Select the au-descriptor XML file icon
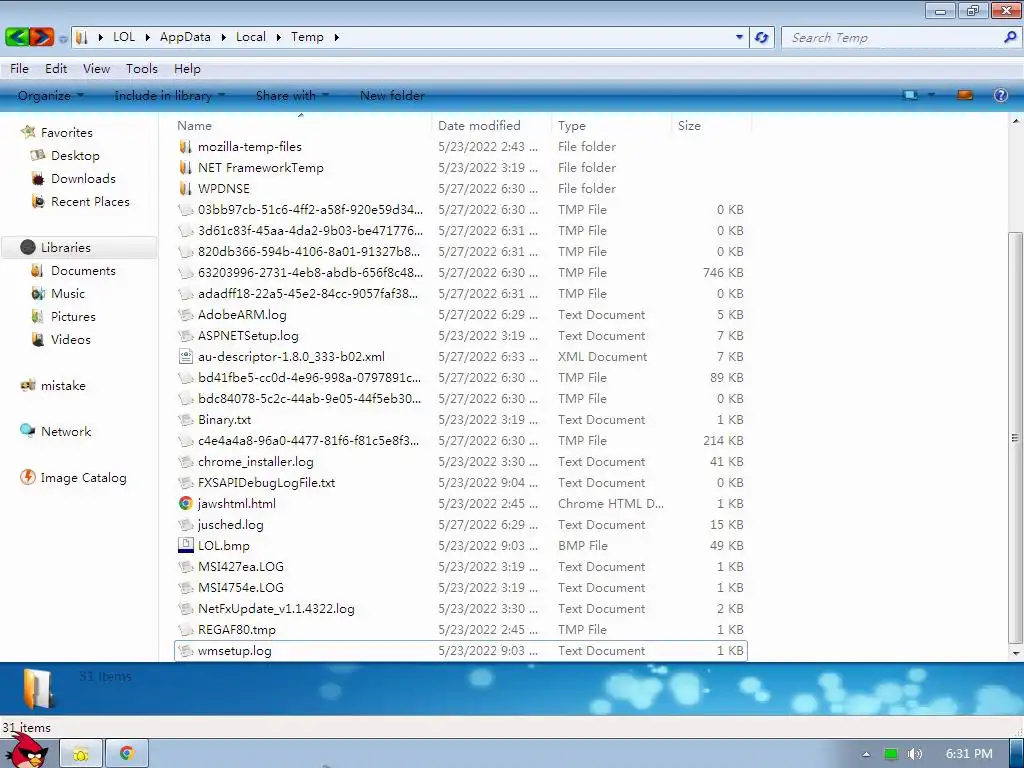 185,356
